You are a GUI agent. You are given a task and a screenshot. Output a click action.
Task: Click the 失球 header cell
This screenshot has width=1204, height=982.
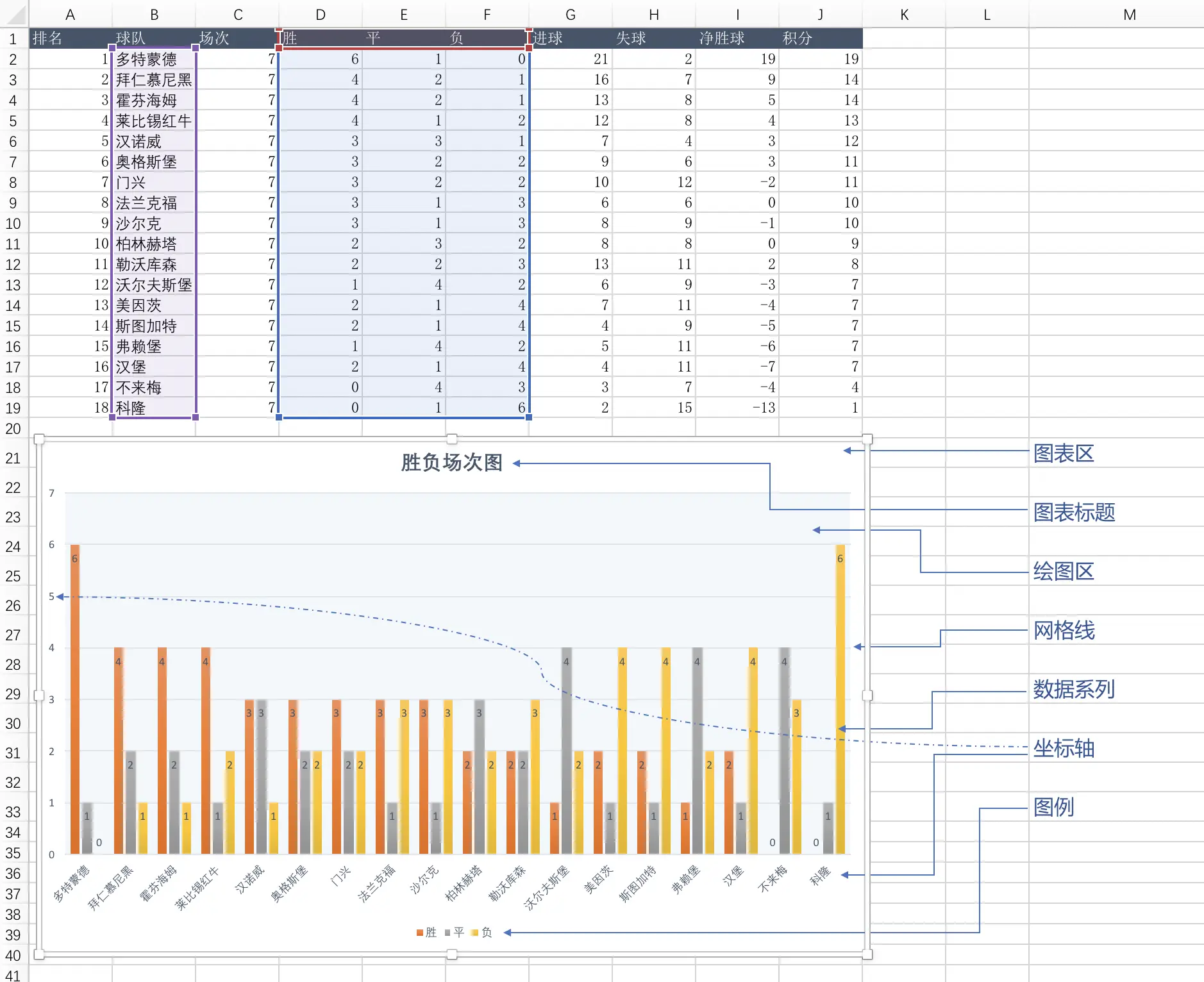654,38
